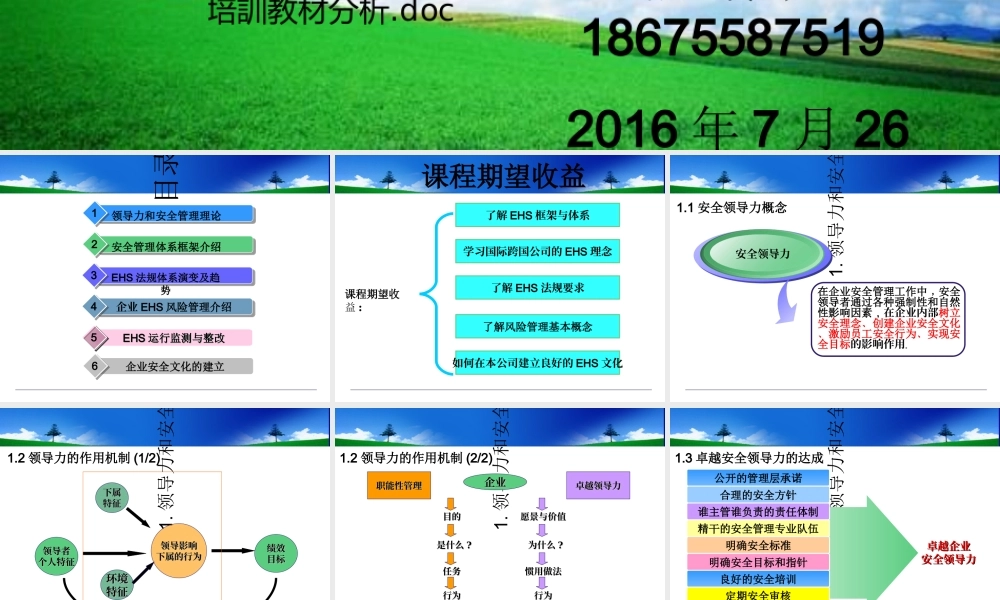
Task: Click the 1.2 领导力的作用机制 (2/2) heading
Action: click(x=416, y=458)
